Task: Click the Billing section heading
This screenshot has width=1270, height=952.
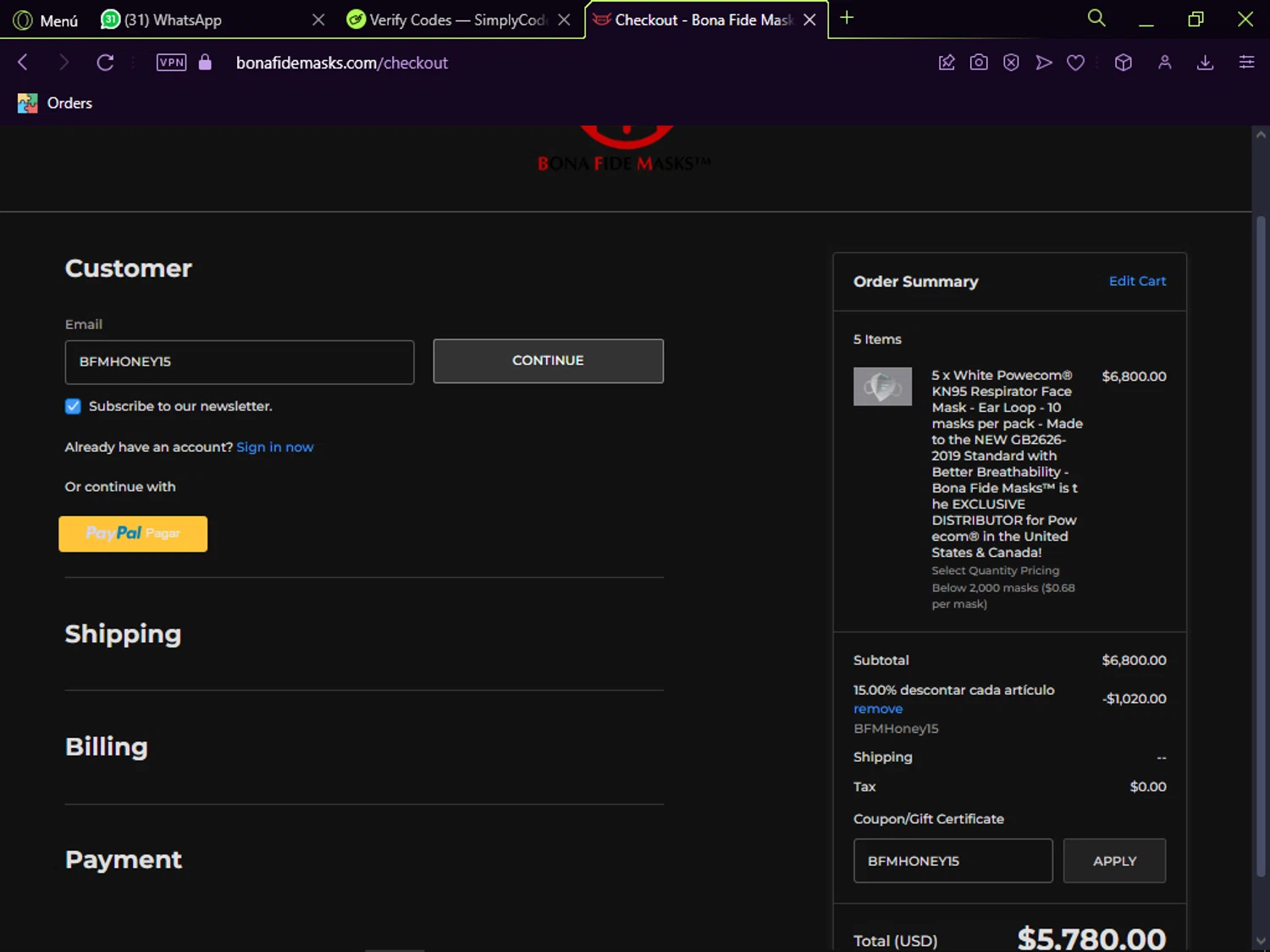Action: [x=107, y=746]
